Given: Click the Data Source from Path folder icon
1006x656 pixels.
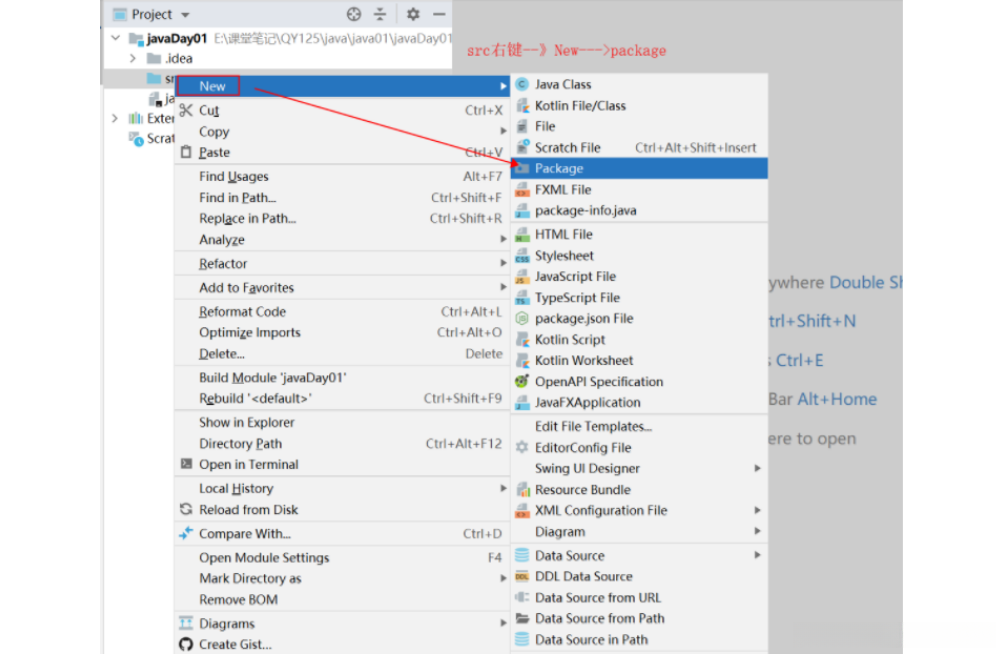Looking at the screenshot, I should (x=522, y=618).
